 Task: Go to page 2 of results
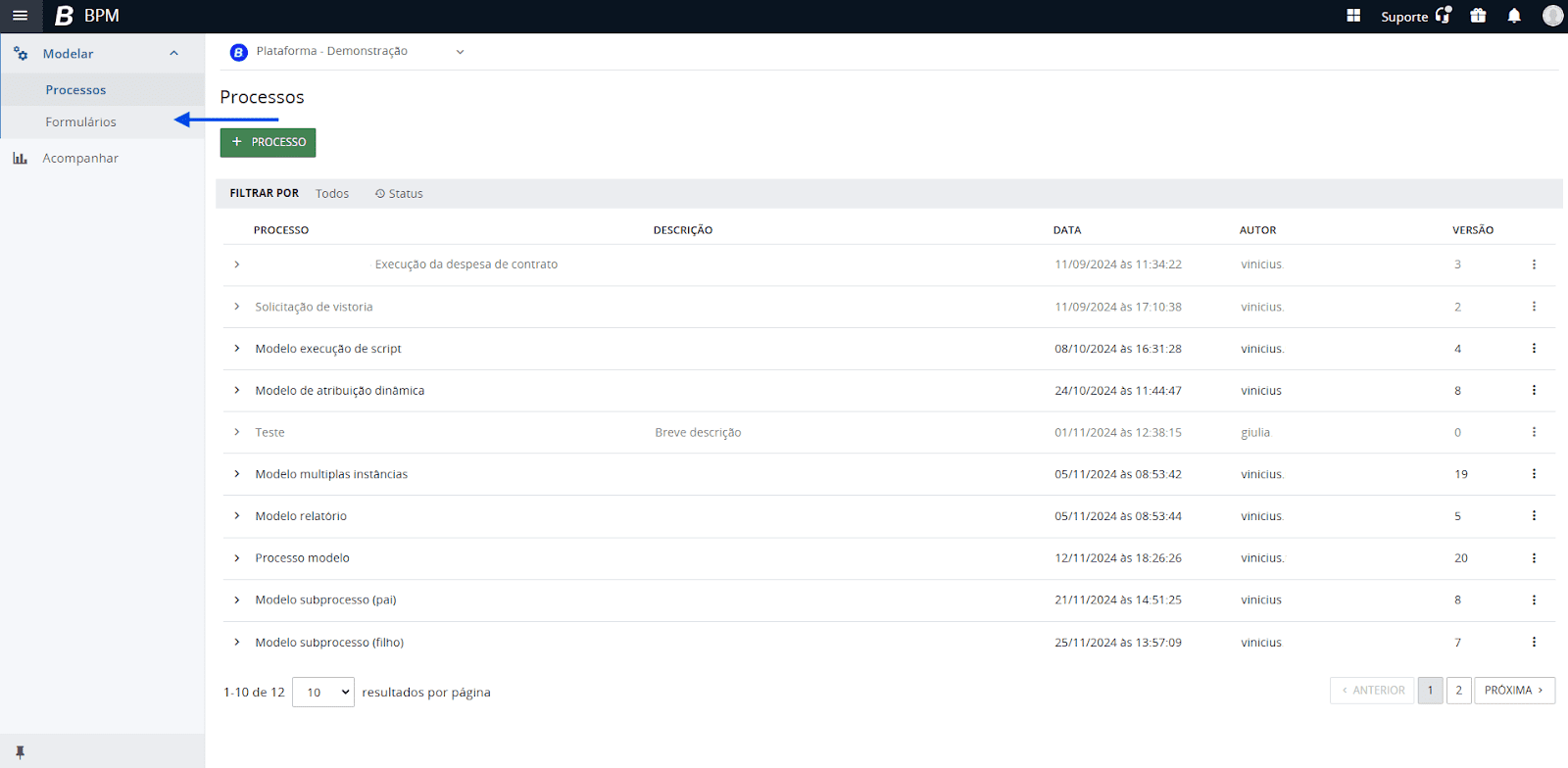tap(1458, 691)
